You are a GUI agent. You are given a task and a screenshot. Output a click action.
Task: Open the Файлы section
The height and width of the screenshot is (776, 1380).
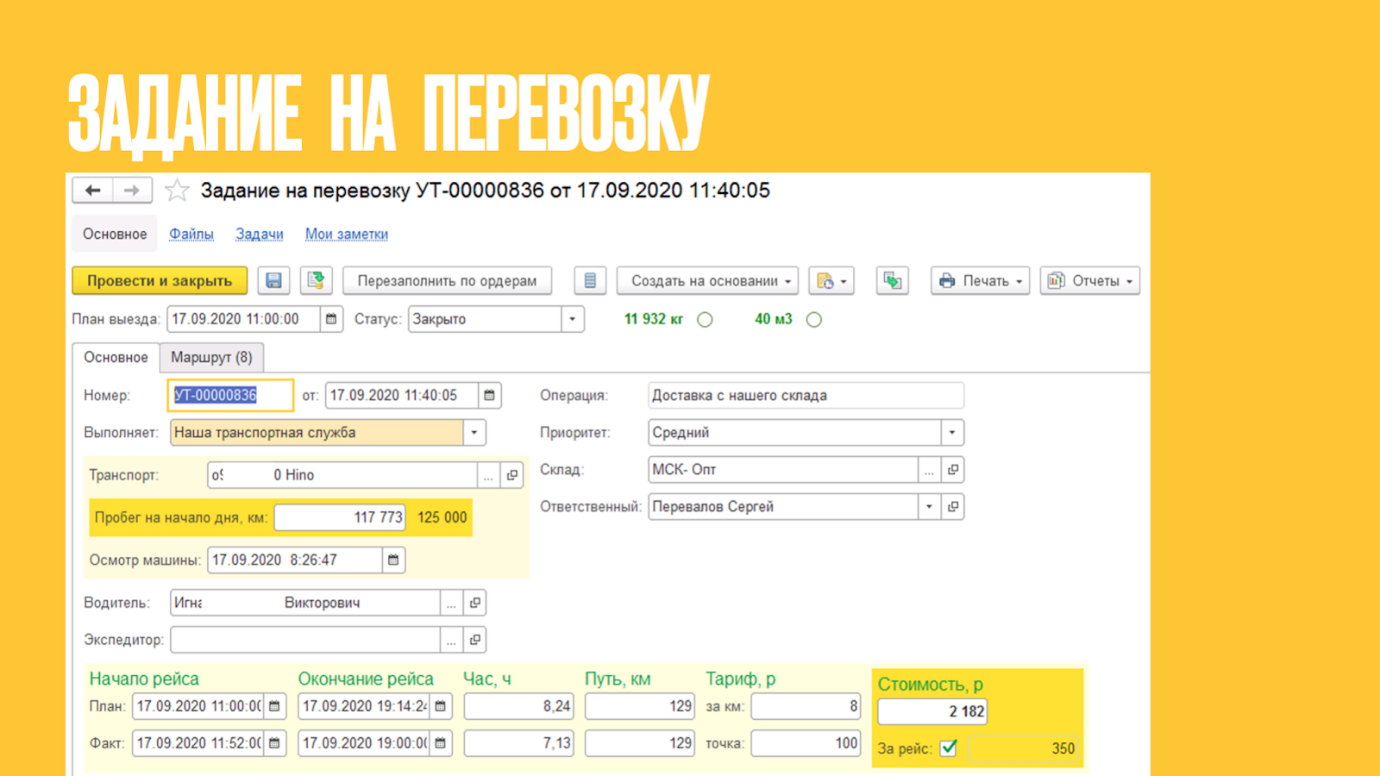pos(191,234)
